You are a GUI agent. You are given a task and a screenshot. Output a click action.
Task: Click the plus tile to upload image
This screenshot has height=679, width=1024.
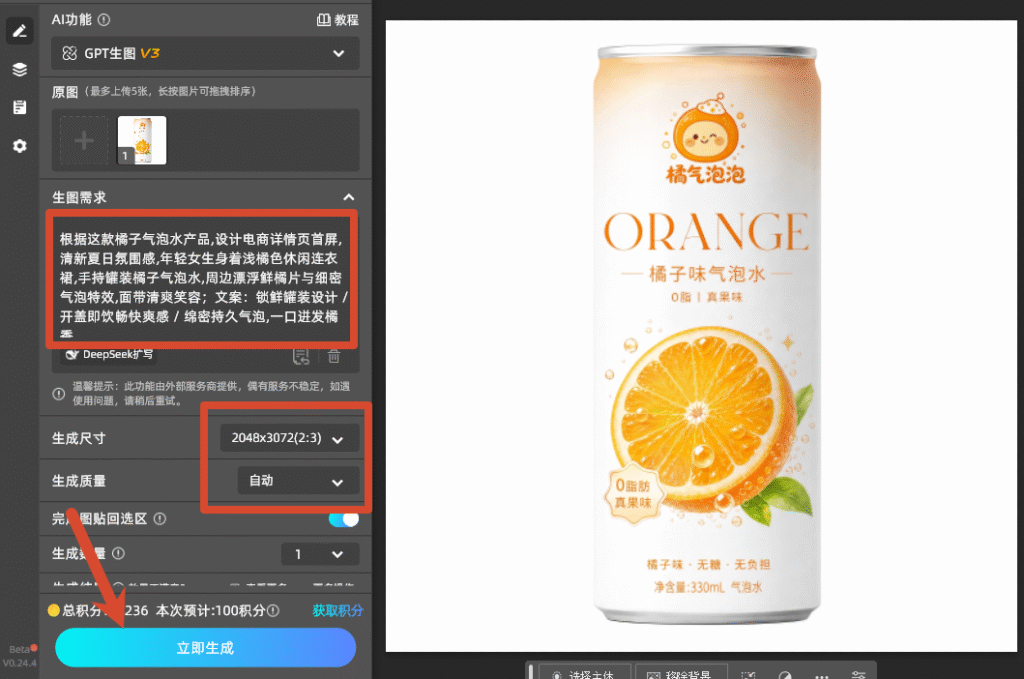(x=84, y=140)
